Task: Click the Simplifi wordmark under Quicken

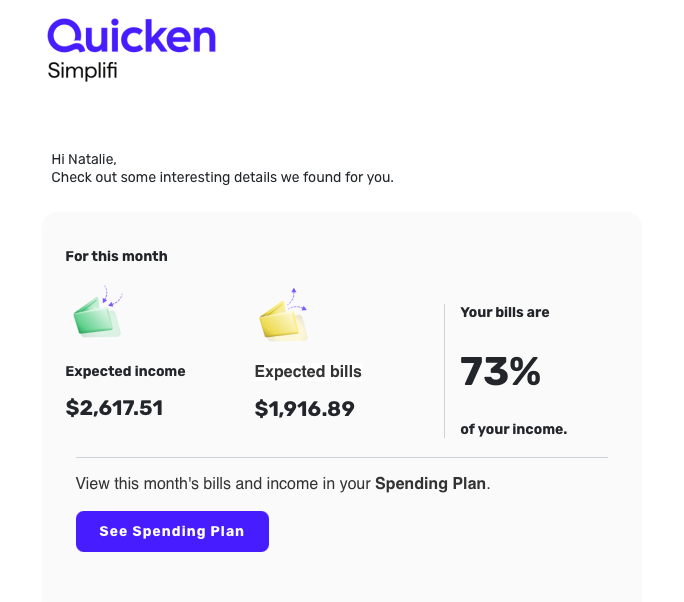Action: (x=82, y=71)
